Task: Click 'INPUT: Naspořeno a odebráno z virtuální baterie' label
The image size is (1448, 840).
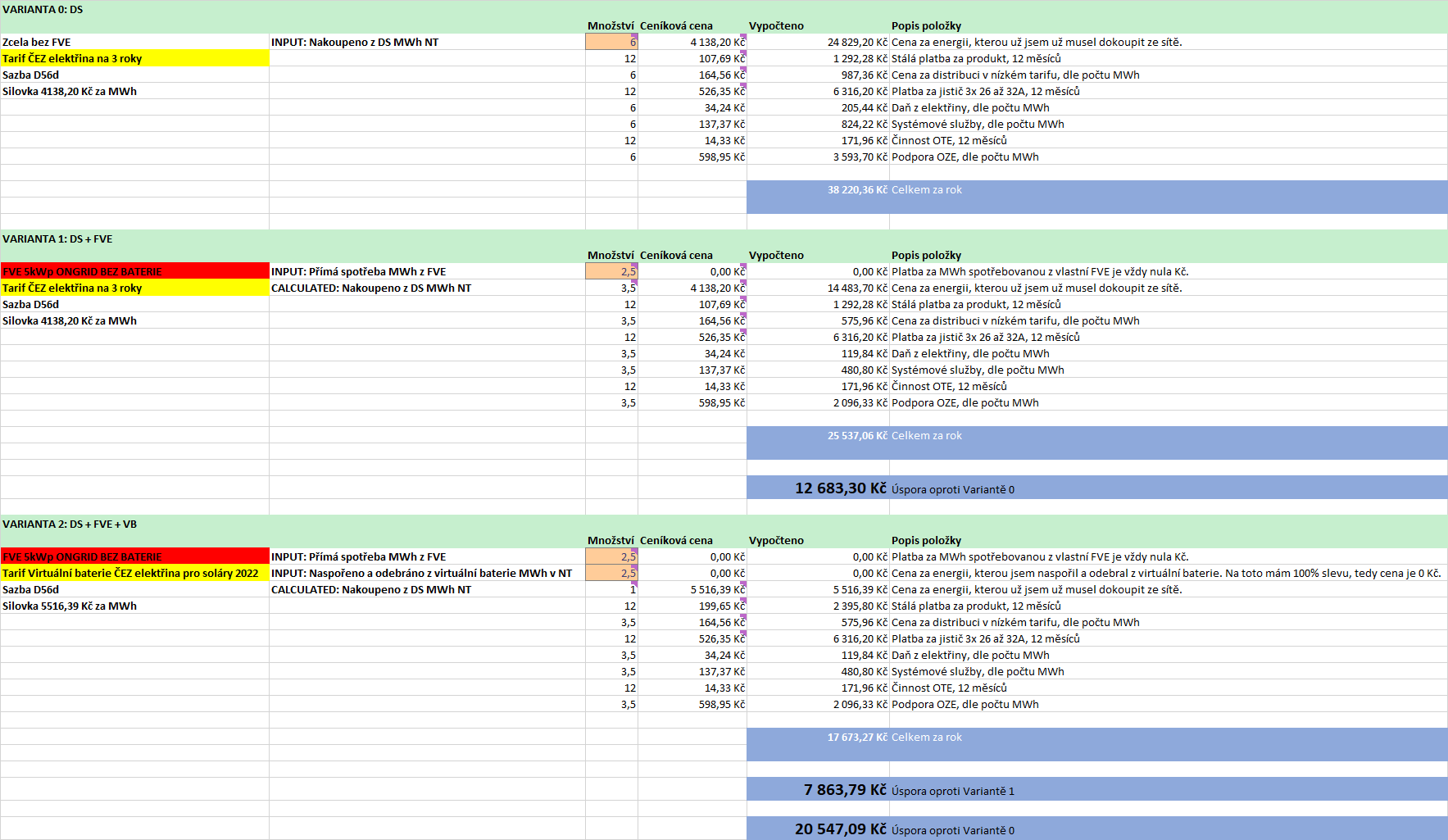Action: point(421,573)
